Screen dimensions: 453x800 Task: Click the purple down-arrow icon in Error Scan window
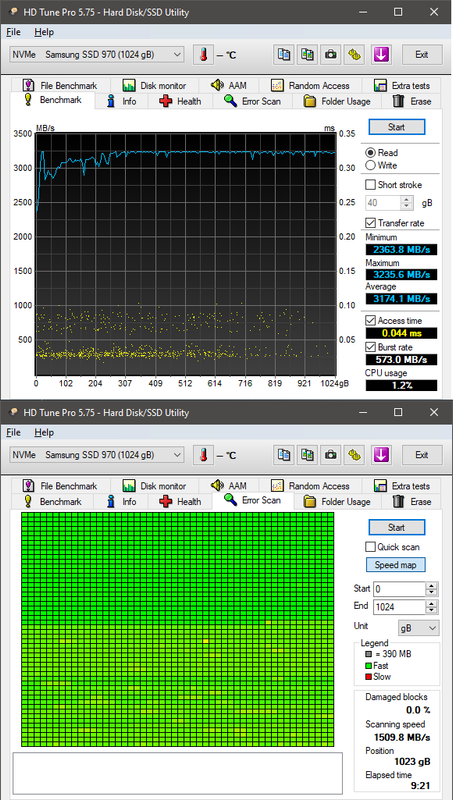(x=381, y=455)
